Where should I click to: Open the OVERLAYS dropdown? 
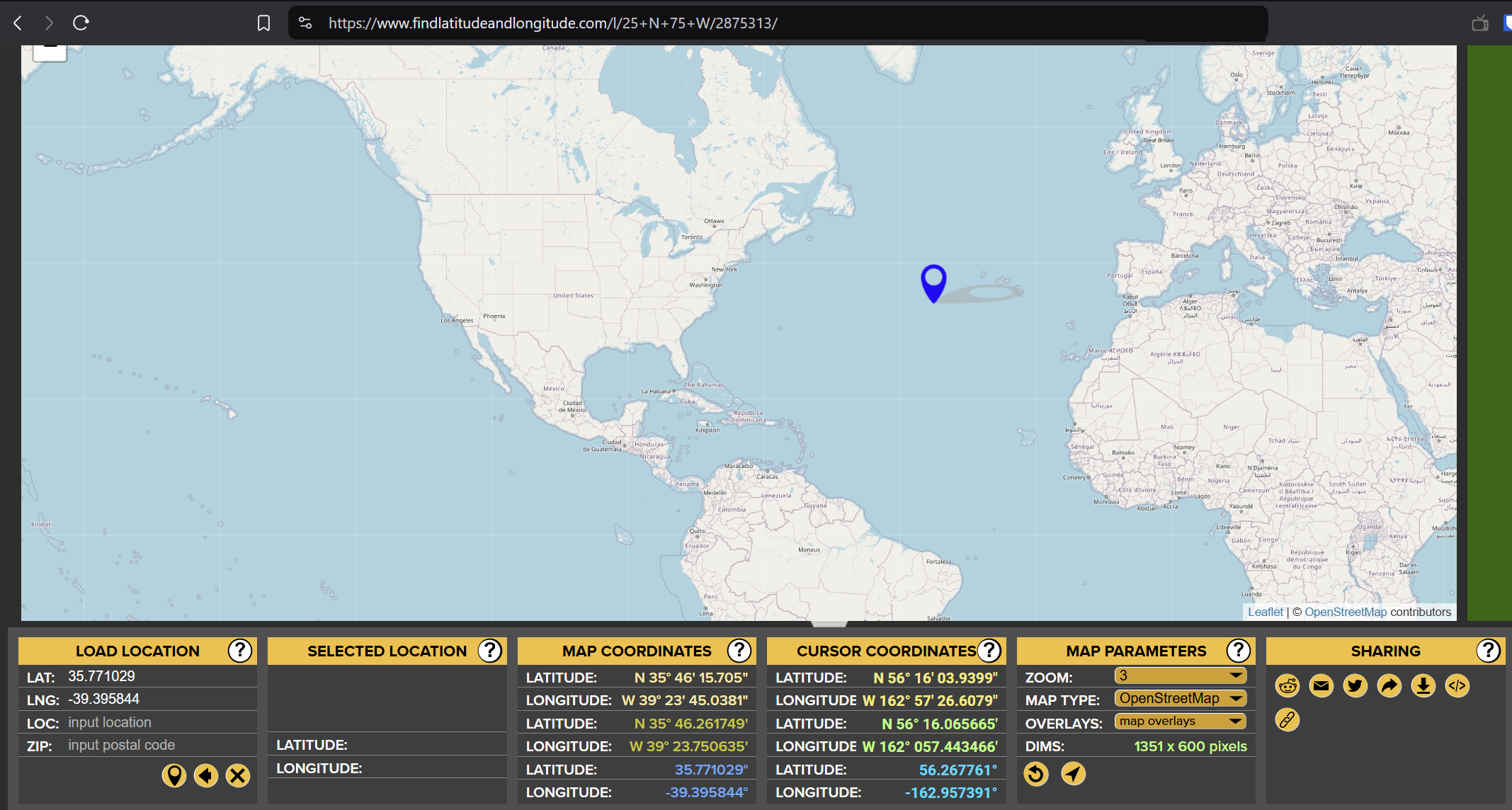tap(1181, 721)
